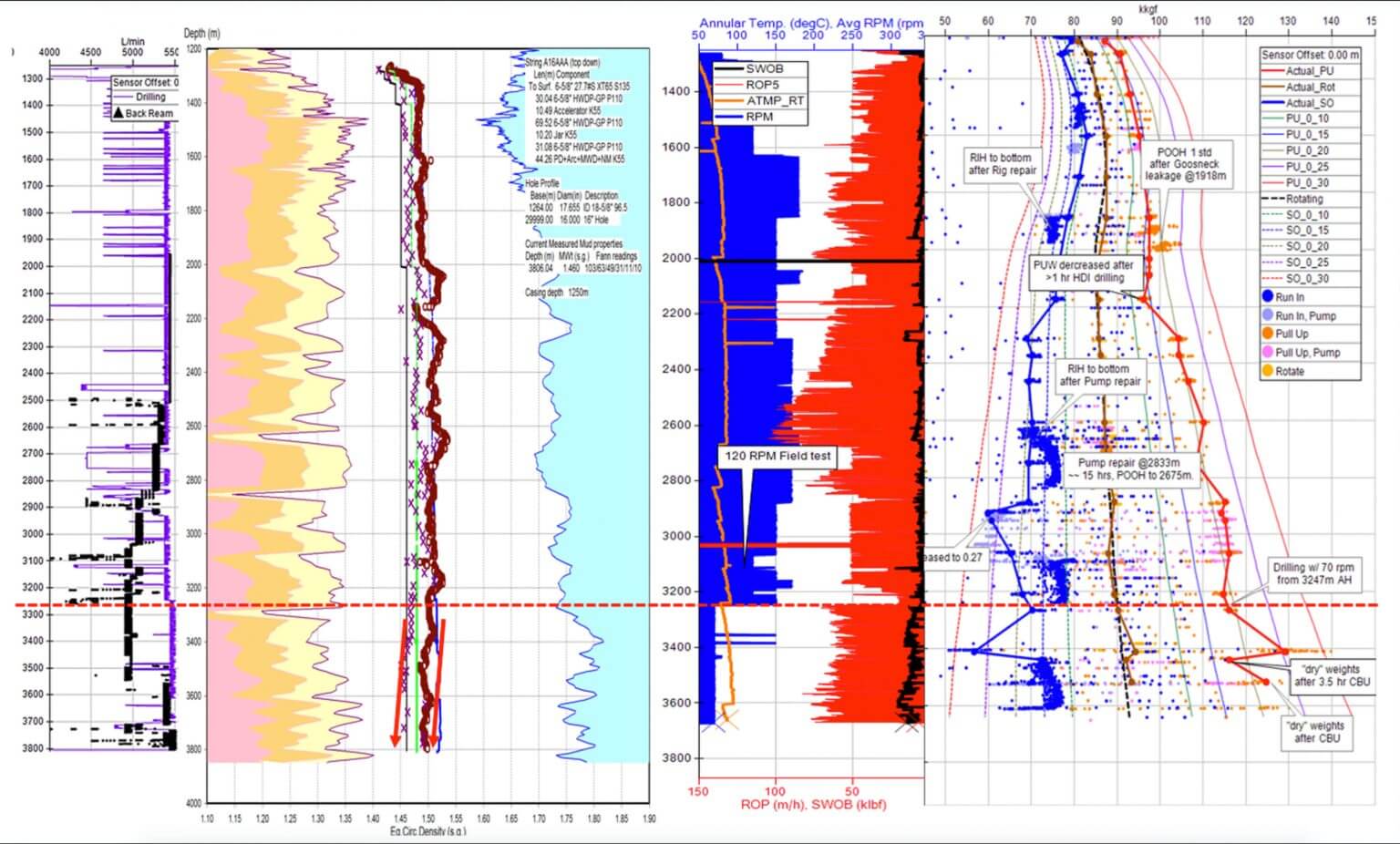Select the Actual_SO legend entry

[1297, 103]
